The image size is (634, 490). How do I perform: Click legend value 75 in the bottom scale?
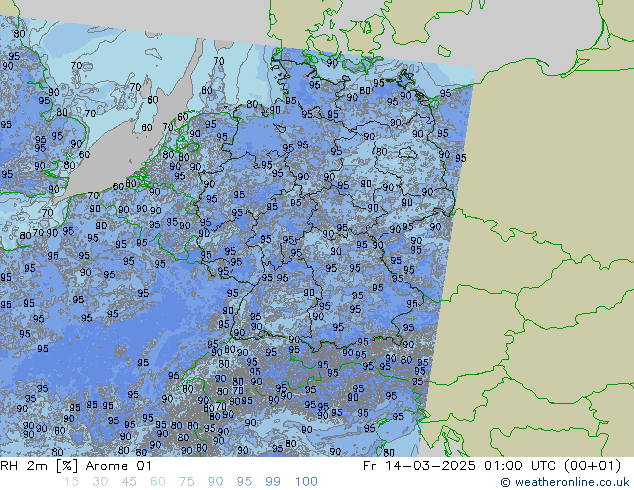(186, 482)
